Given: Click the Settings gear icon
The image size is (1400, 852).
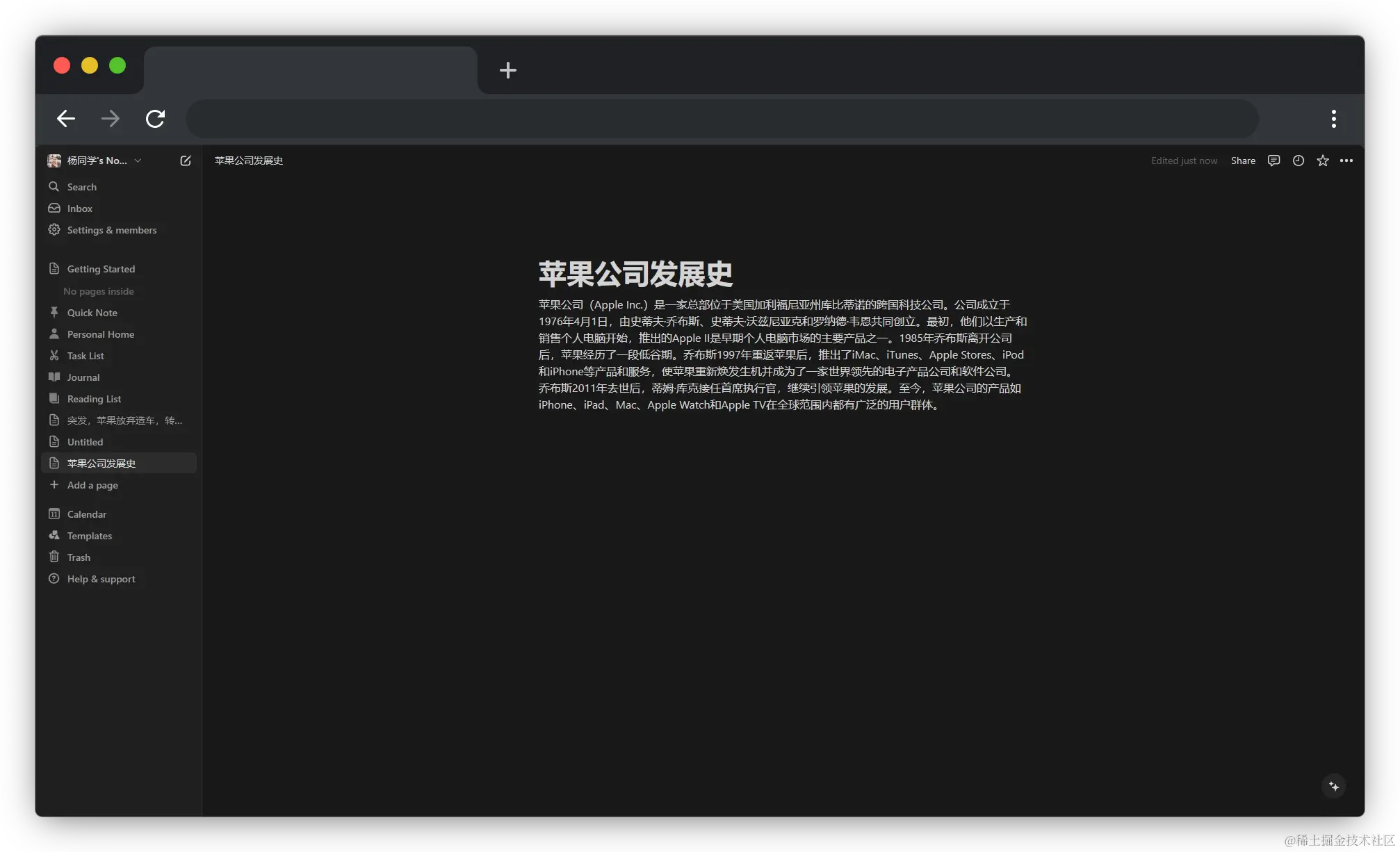Looking at the screenshot, I should pyautogui.click(x=54, y=230).
